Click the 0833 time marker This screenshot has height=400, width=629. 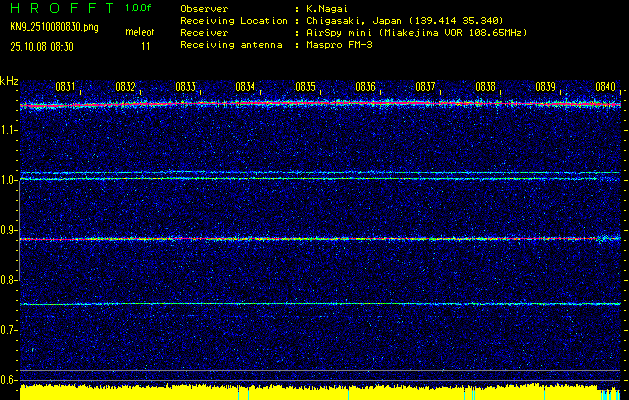click(185, 87)
